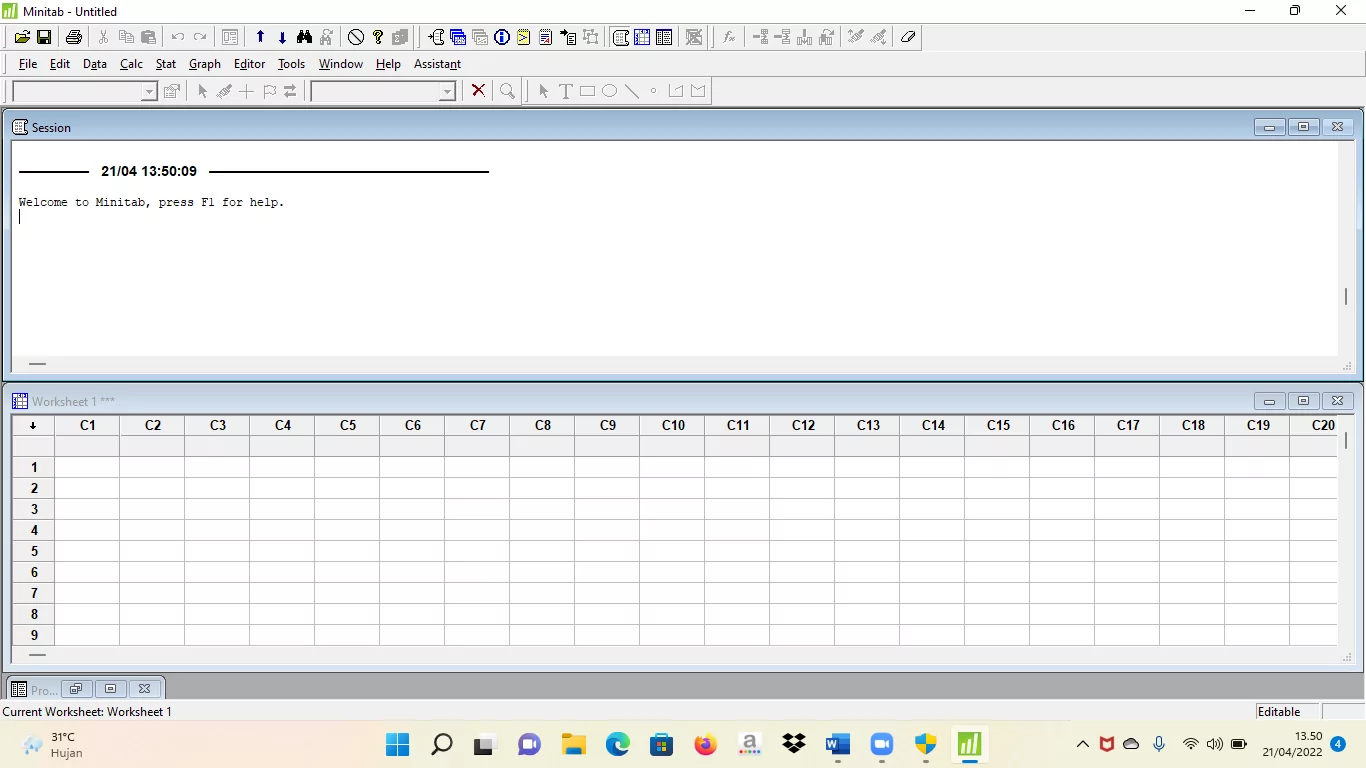Open the Help menu
This screenshot has width=1366, height=768.
[388, 64]
